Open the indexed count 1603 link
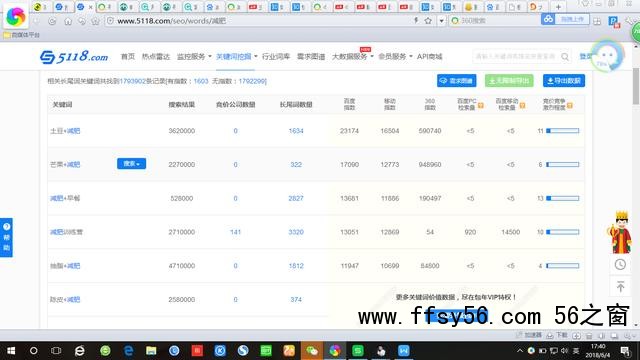Image resolution: width=640 pixels, height=360 pixels. point(201,81)
